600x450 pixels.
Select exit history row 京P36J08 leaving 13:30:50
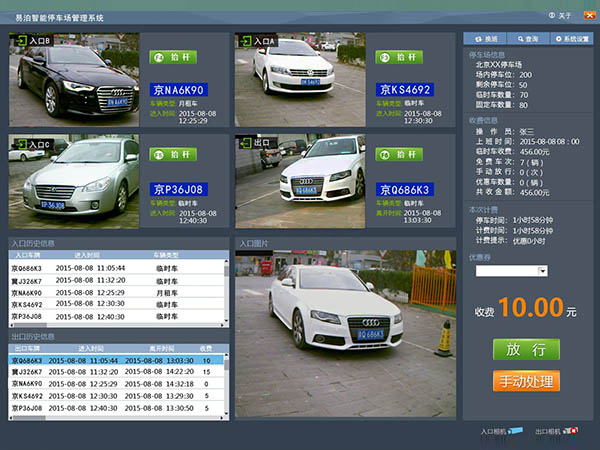tap(116, 408)
